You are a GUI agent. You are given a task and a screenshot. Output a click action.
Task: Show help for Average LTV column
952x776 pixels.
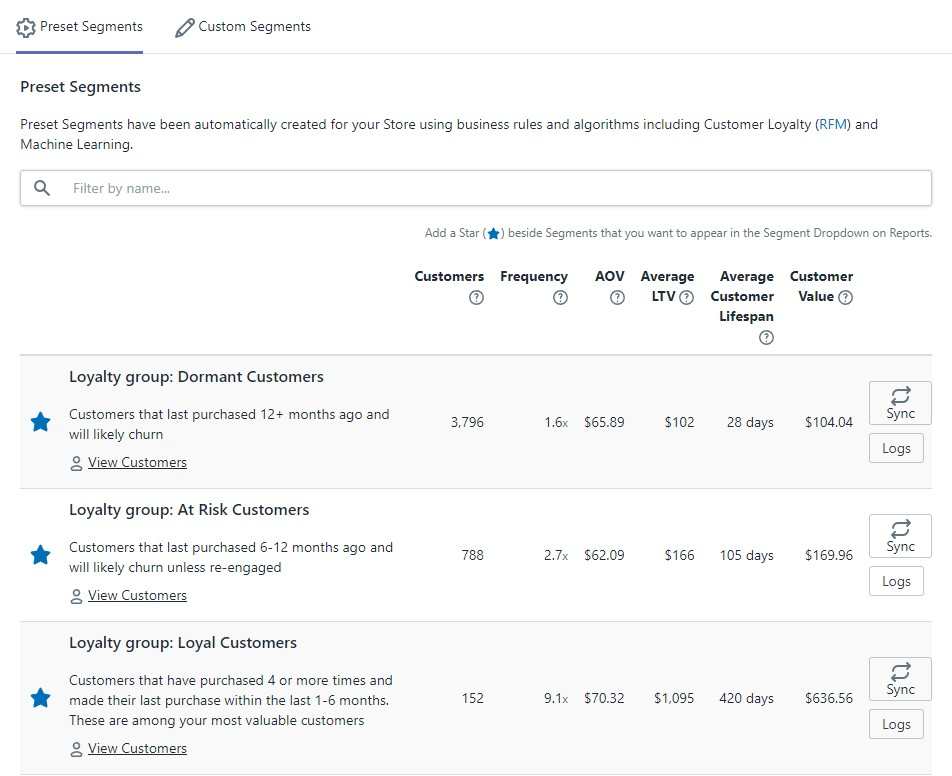687,298
